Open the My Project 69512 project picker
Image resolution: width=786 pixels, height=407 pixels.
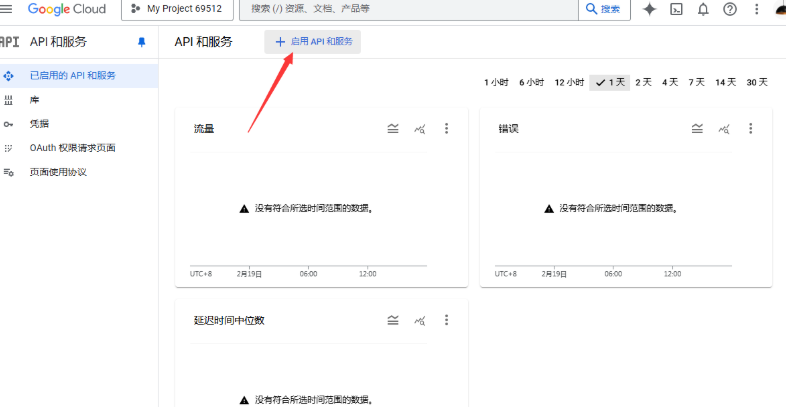pos(179,9)
